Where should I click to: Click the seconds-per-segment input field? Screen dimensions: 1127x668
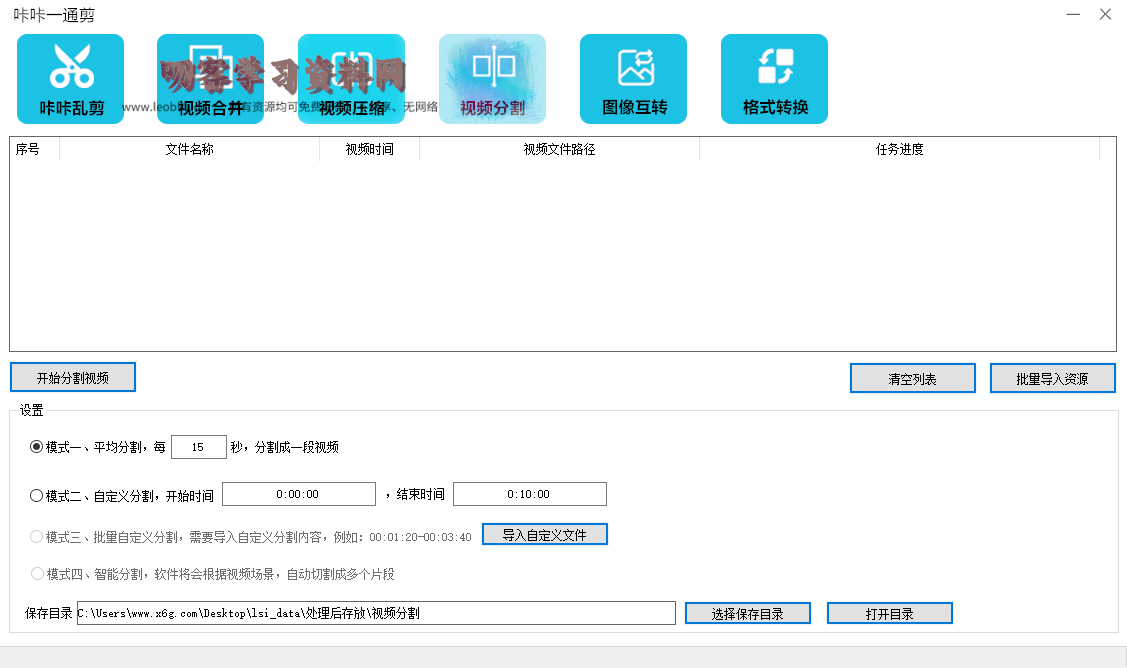[199, 447]
